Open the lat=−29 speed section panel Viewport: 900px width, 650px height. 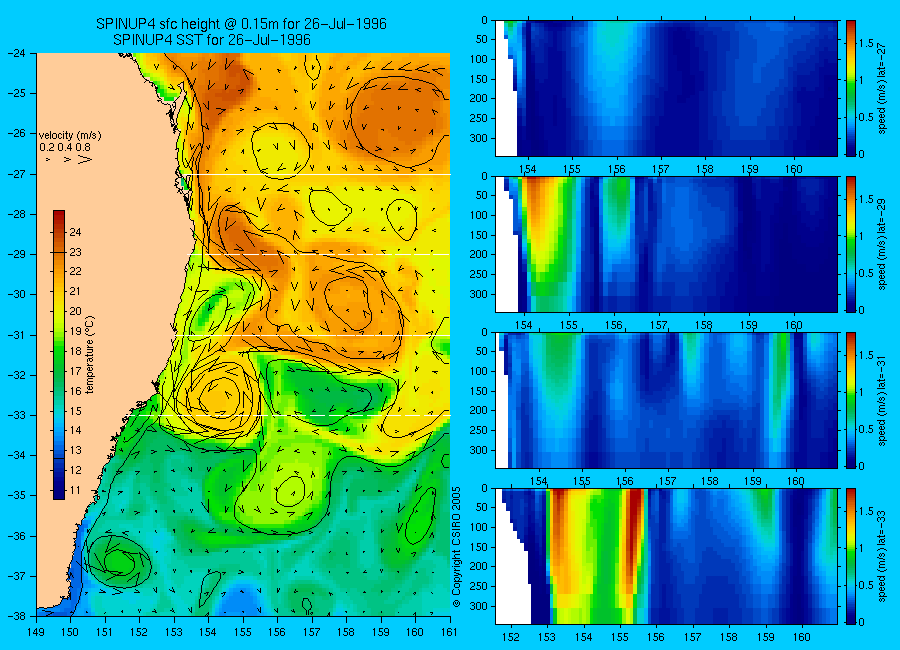666,244
